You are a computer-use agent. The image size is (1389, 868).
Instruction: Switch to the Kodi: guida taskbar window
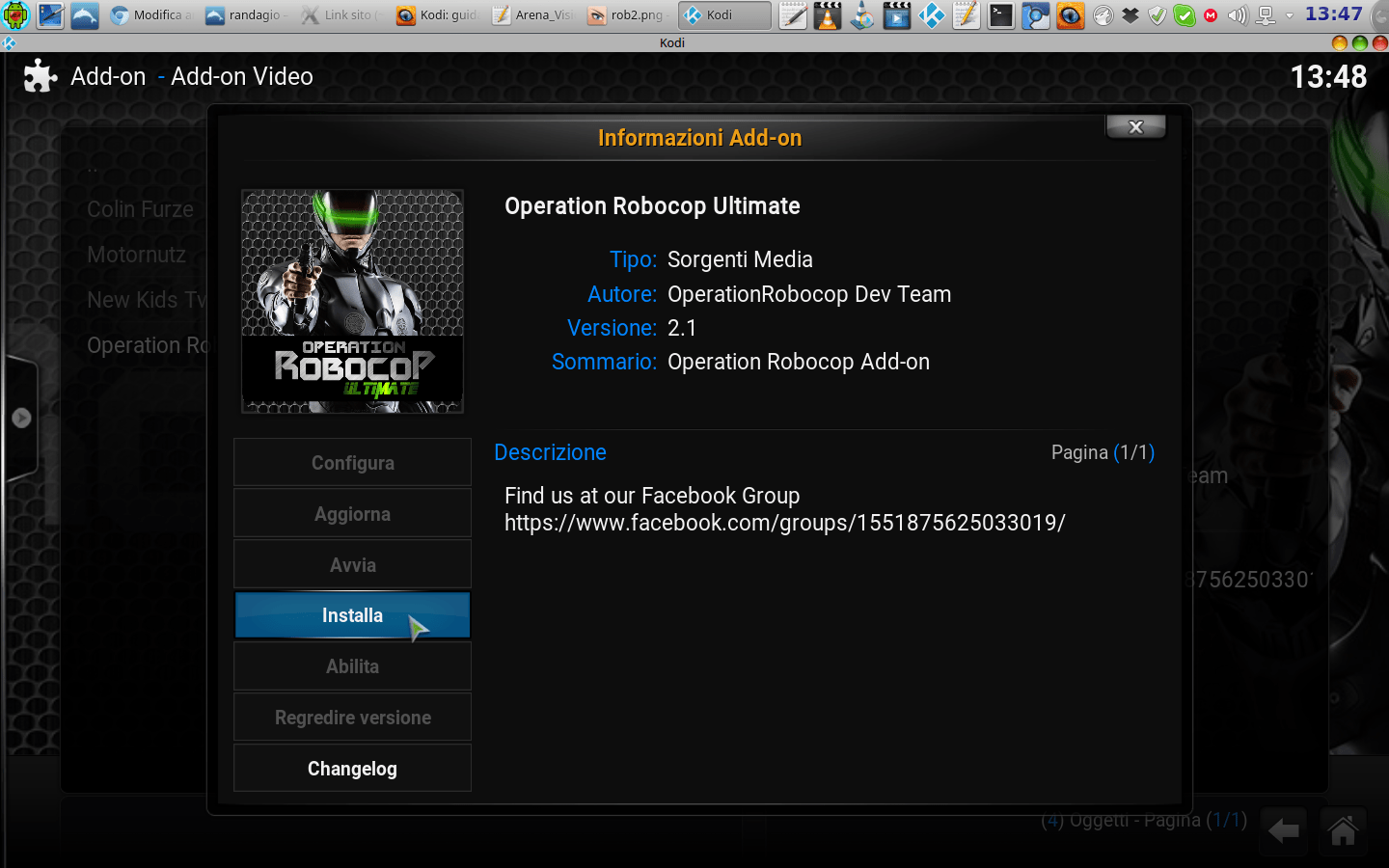point(437,14)
